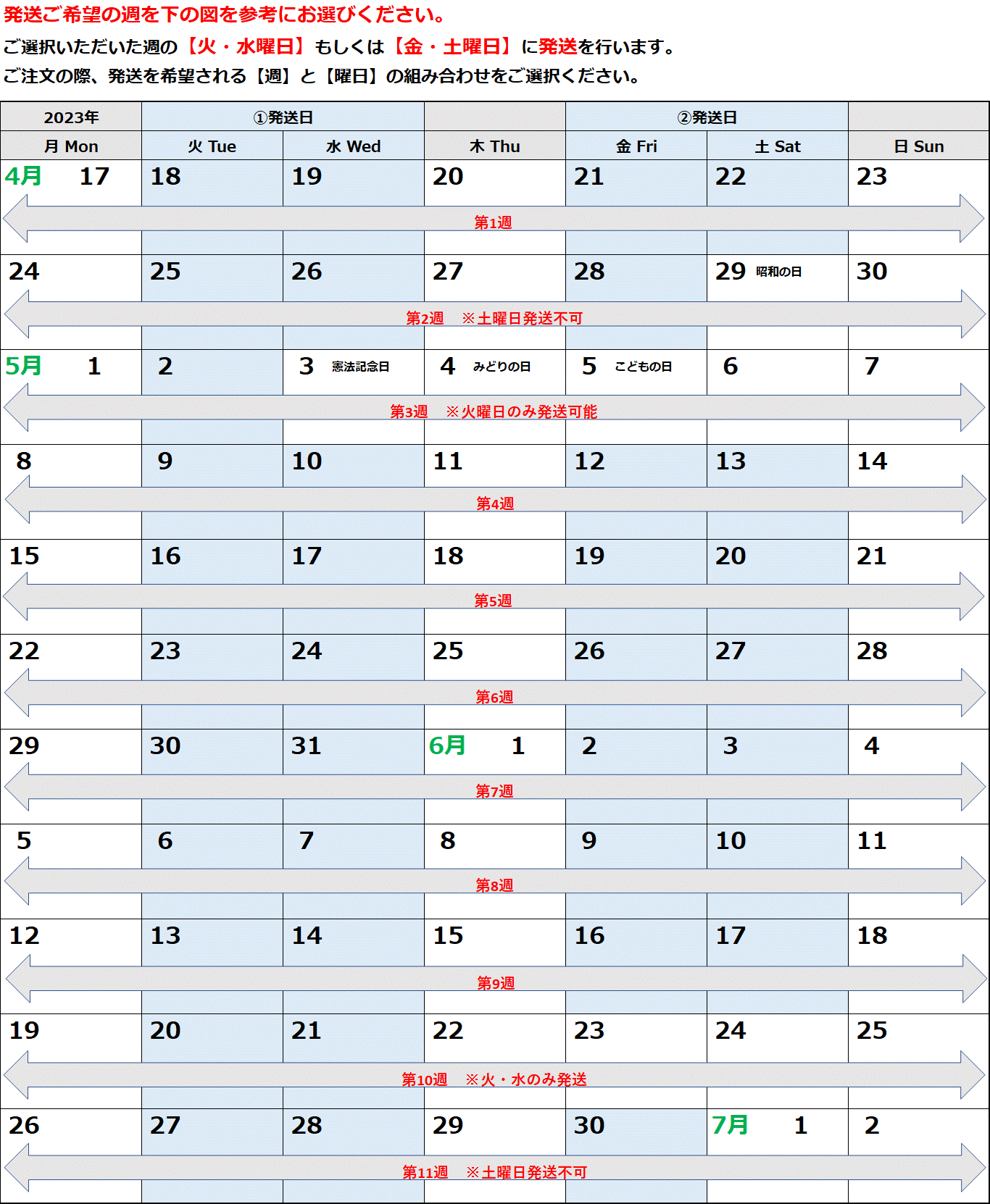Click the こどもの日 holiday label

click(x=644, y=367)
